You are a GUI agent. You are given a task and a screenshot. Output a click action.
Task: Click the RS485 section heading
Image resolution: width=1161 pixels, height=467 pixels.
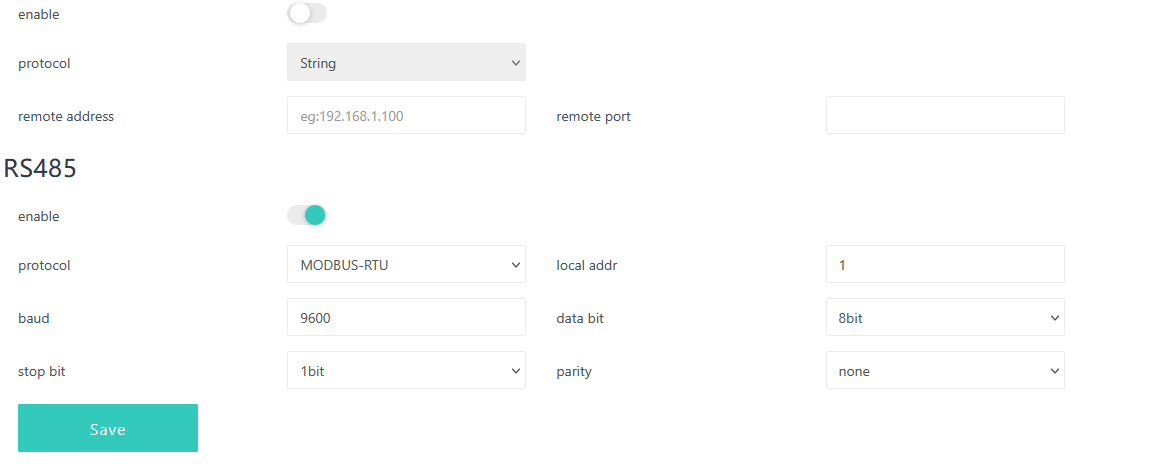pyautogui.click(x=41, y=168)
